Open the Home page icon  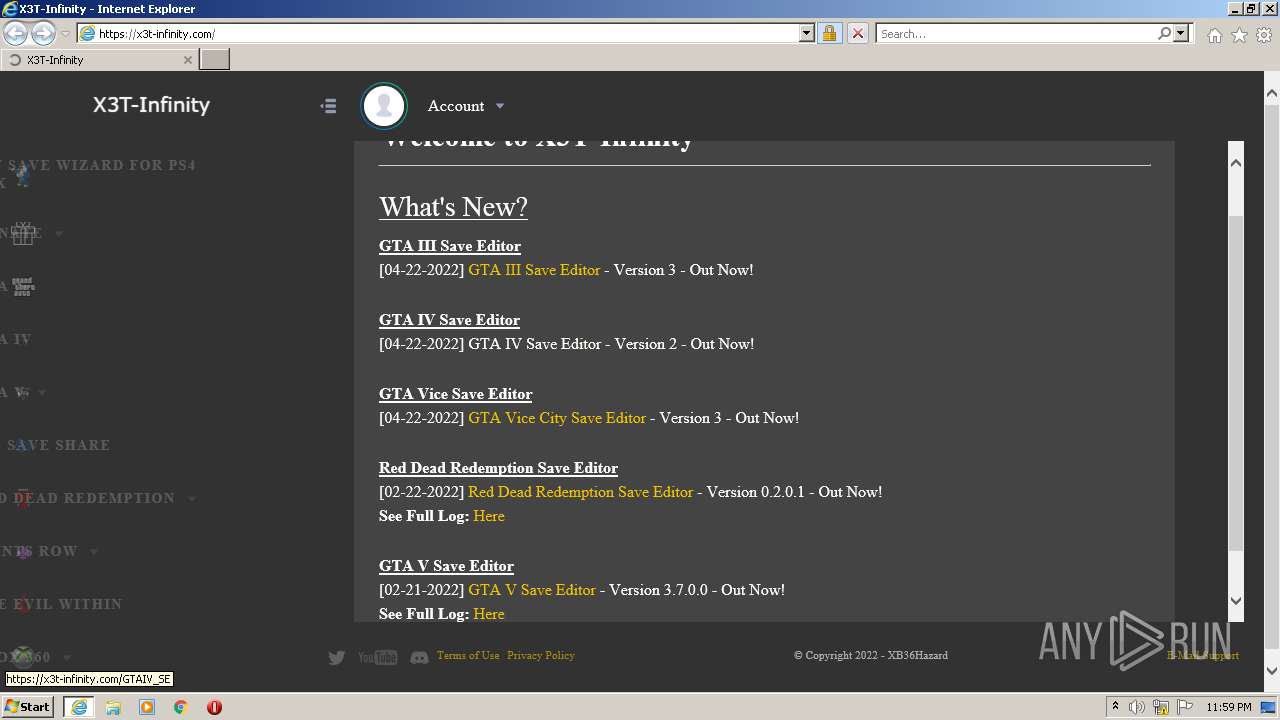point(1214,35)
